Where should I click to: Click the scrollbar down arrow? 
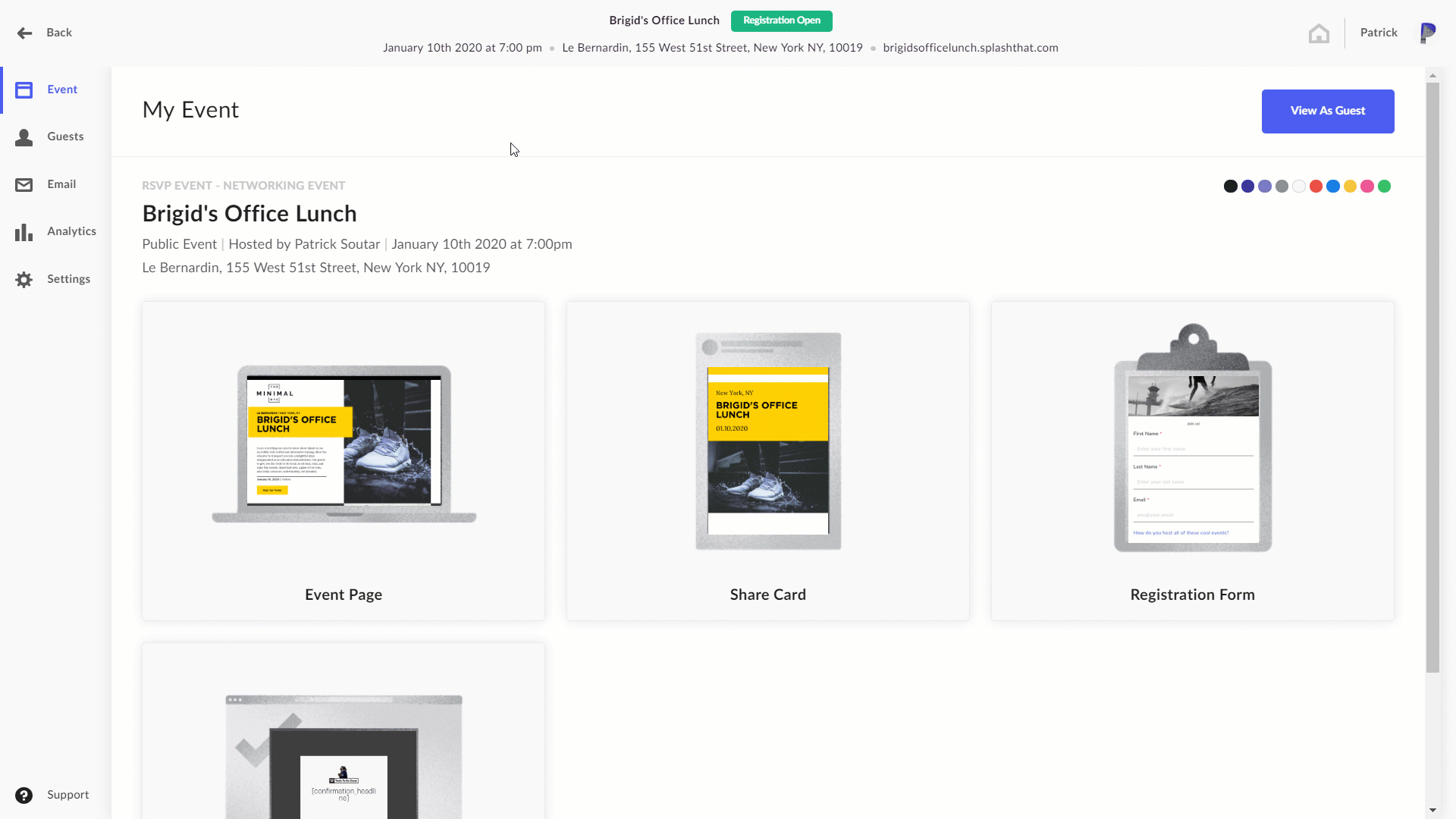click(1432, 811)
